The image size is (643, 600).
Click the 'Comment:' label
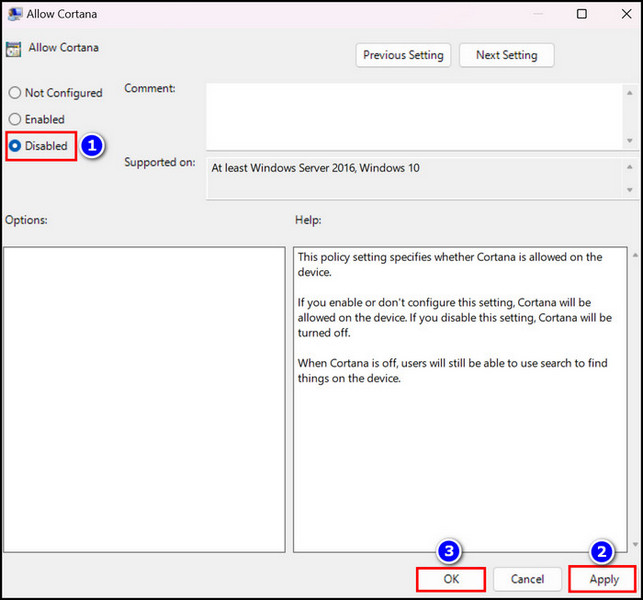pos(150,88)
